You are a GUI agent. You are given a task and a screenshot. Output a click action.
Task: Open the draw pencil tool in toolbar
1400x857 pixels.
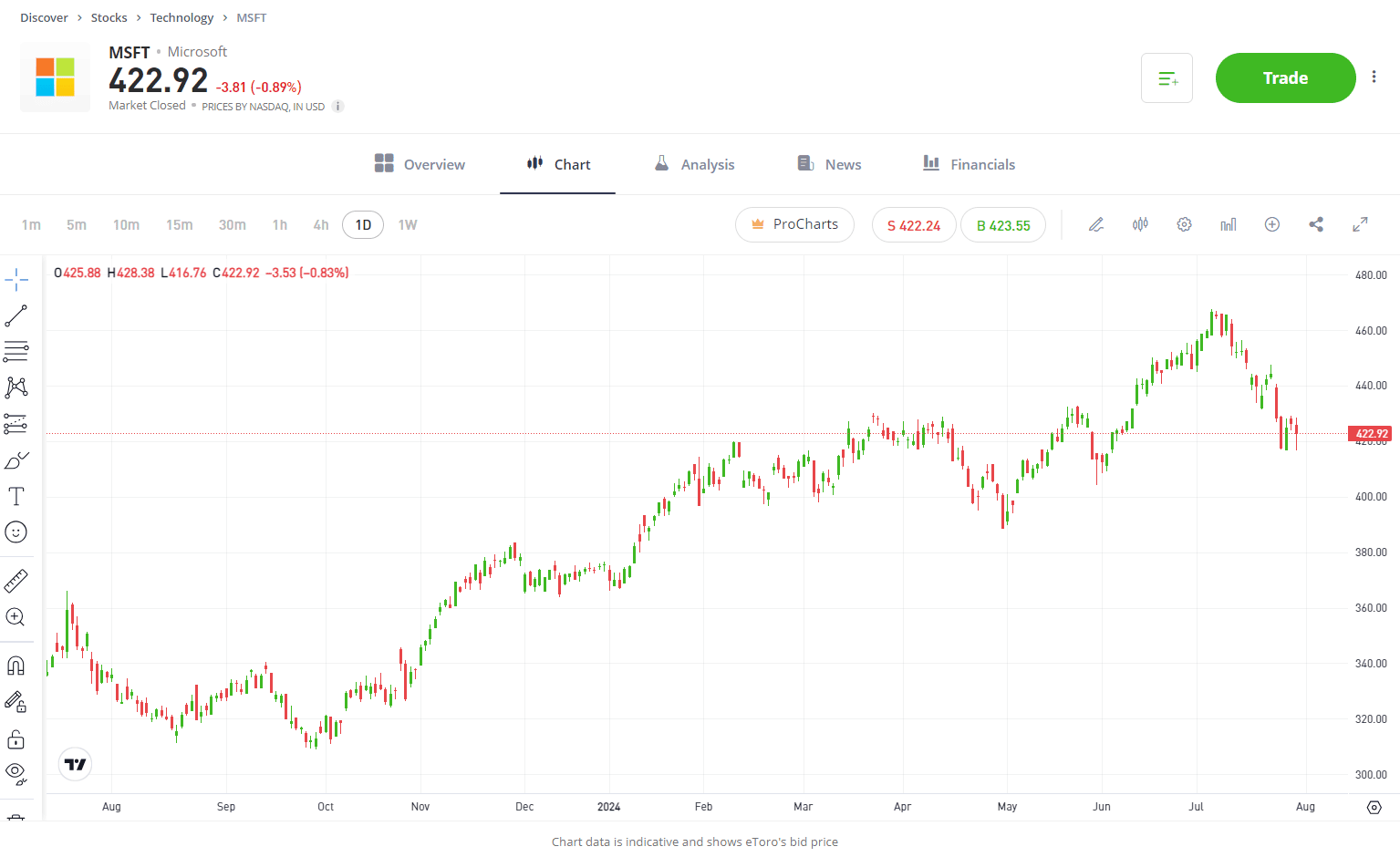pyautogui.click(x=1096, y=224)
